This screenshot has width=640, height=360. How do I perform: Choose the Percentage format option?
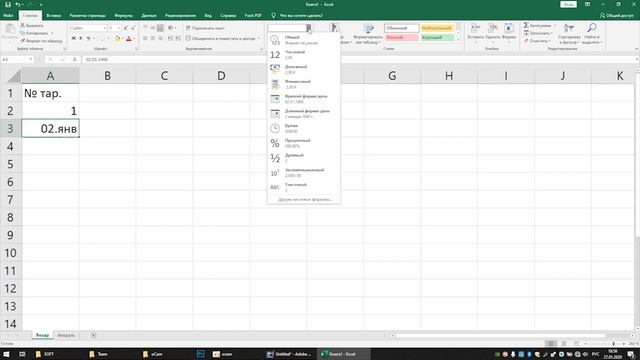point(304,143)
